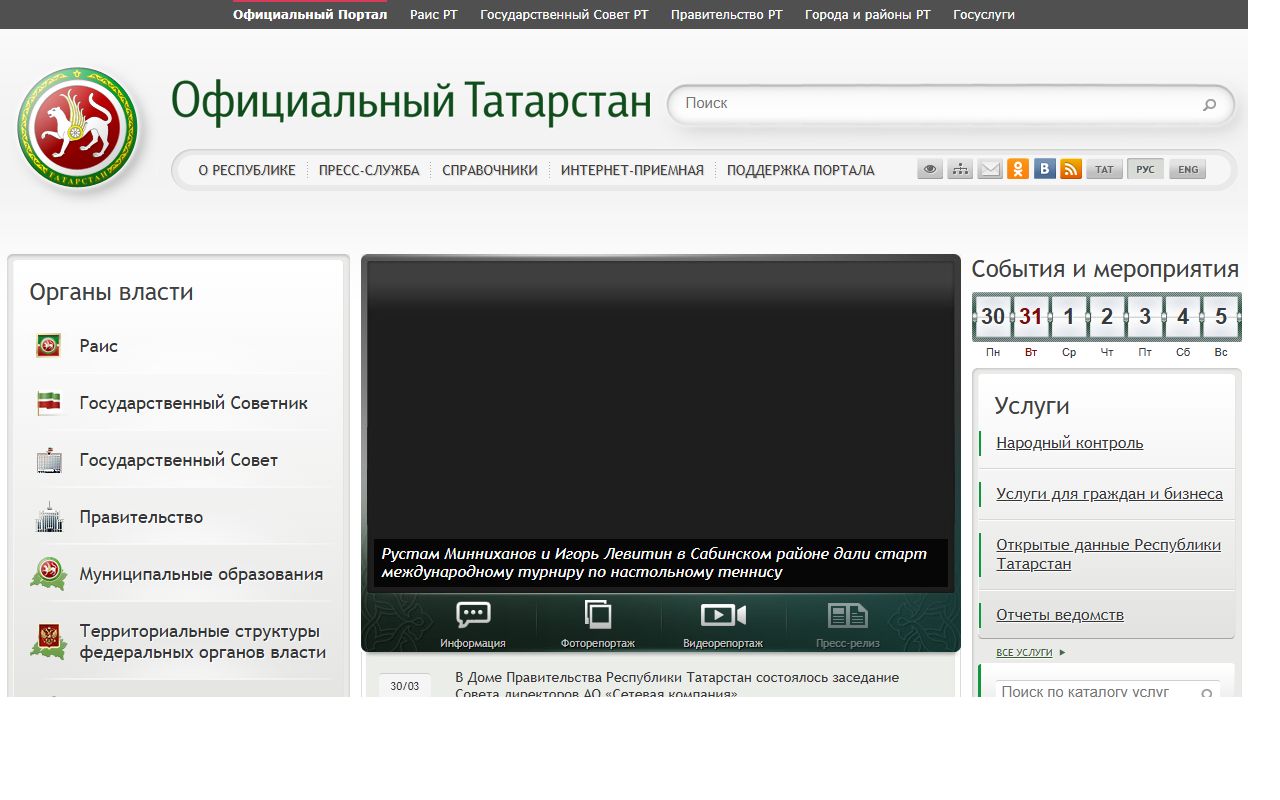Viewport: 1280px width, 800px height.
Task: Switch language to ТАТ
Action: pos(1104,169)
